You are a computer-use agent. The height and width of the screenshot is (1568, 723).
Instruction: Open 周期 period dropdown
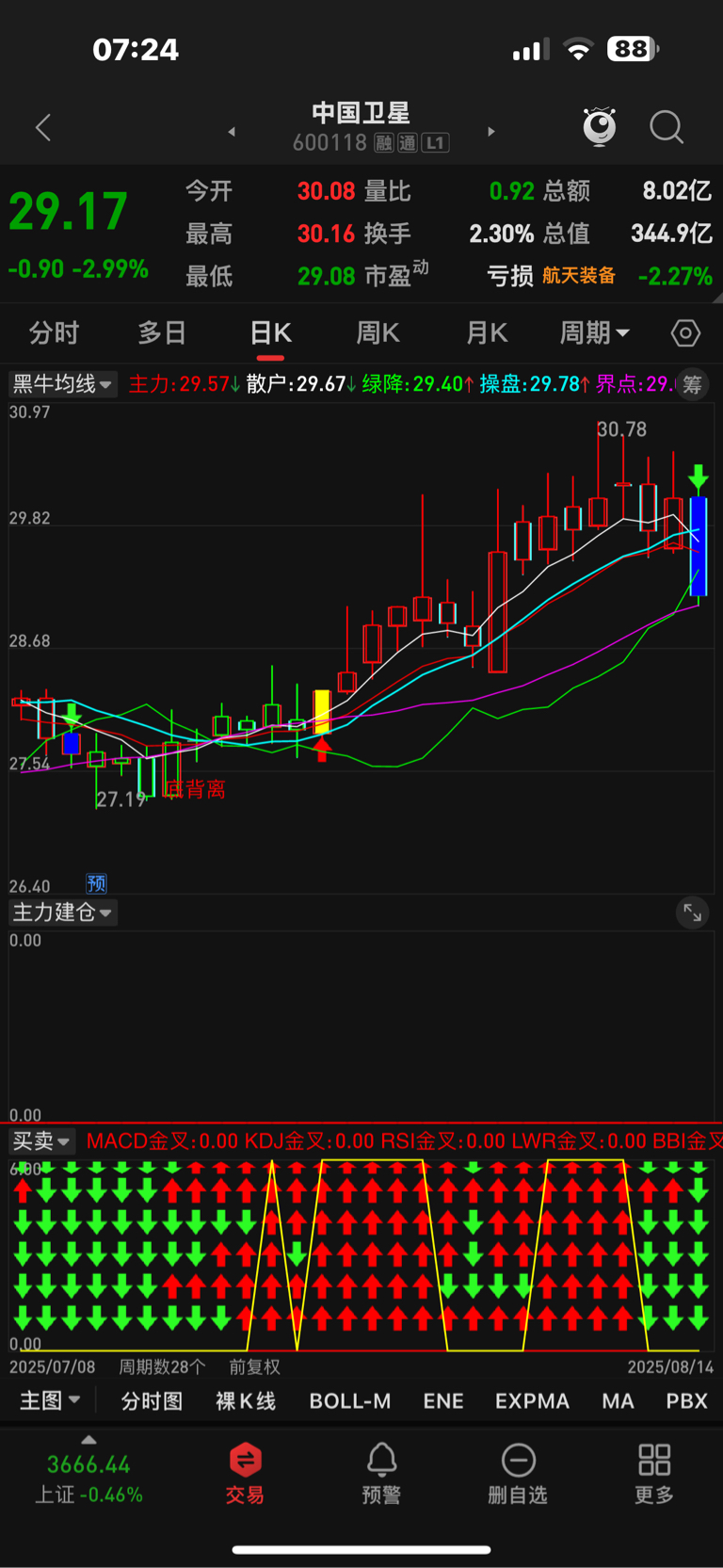595,332
